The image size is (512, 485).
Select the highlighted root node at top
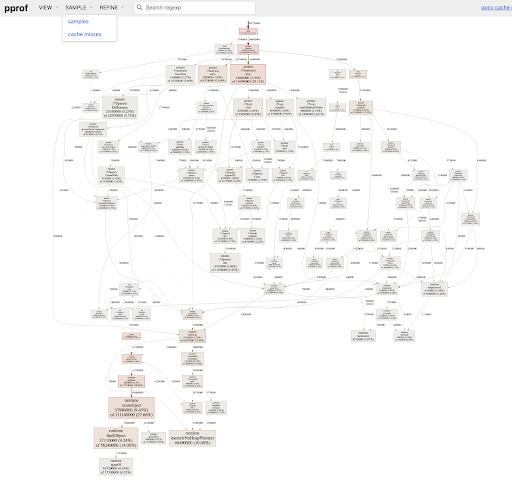click(x=248, y=31)
